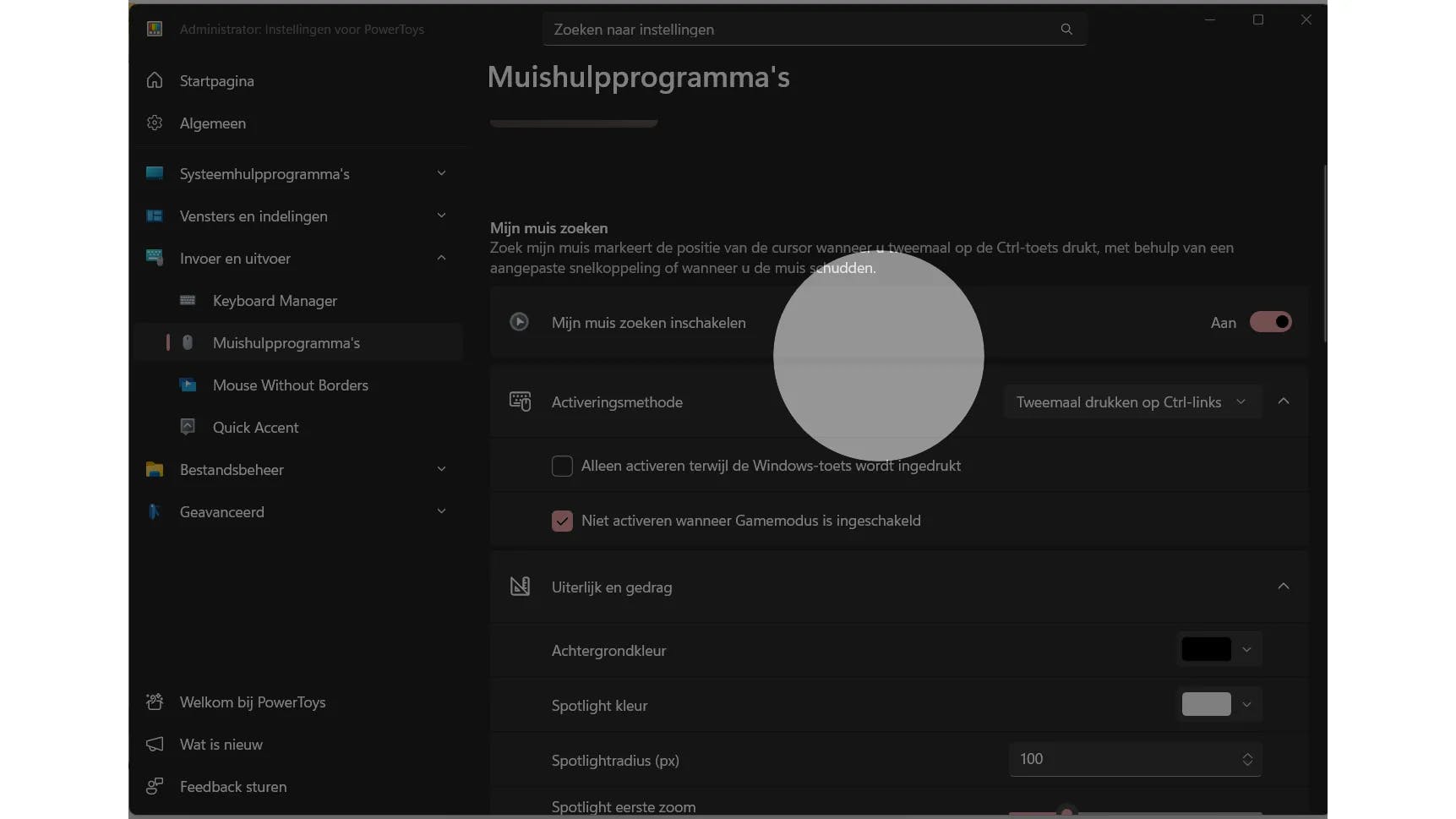Collapse the Uiterlijk en gedrag card
The image size is (1456, 819).
pyautogui.click(x=1284, y=586)
